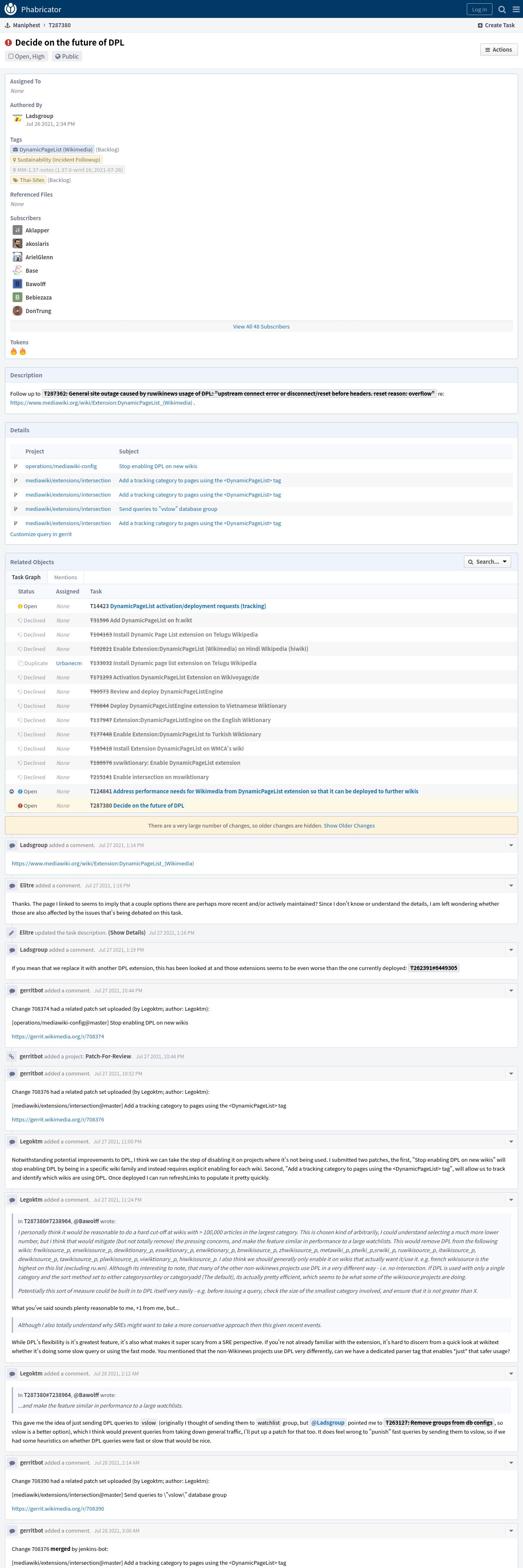Click Show Older Changes

coord(349,826)
